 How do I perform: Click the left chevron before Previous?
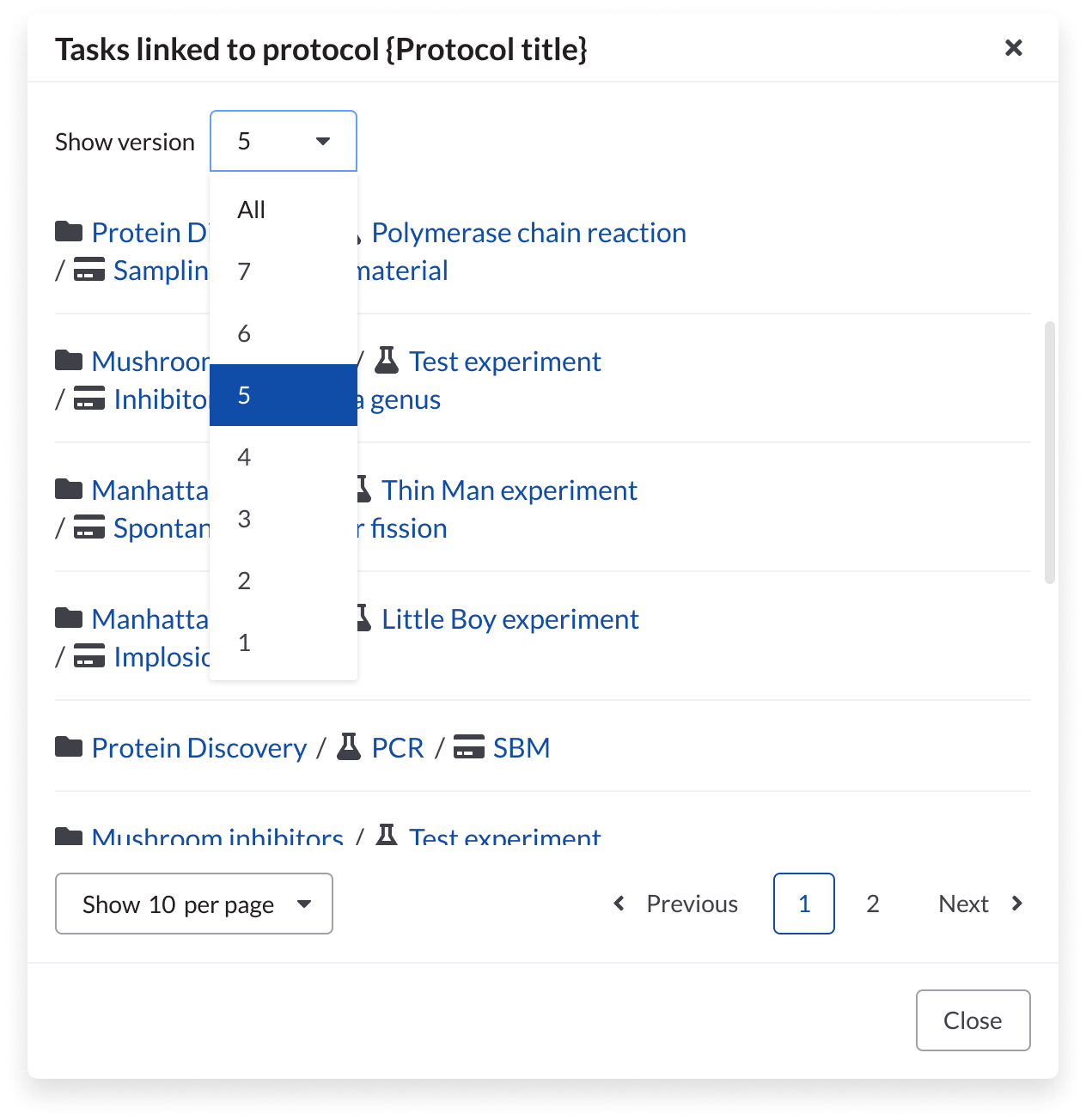point(619,904)
